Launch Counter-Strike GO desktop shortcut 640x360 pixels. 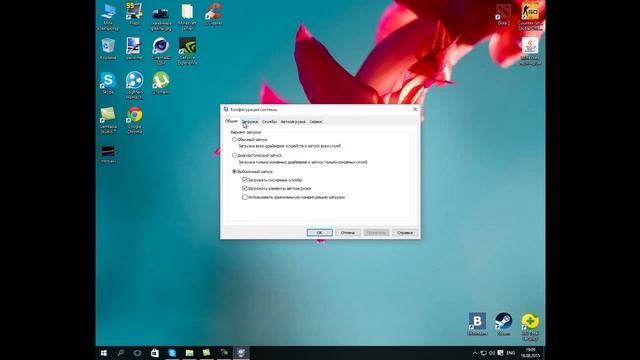(530, 16)
